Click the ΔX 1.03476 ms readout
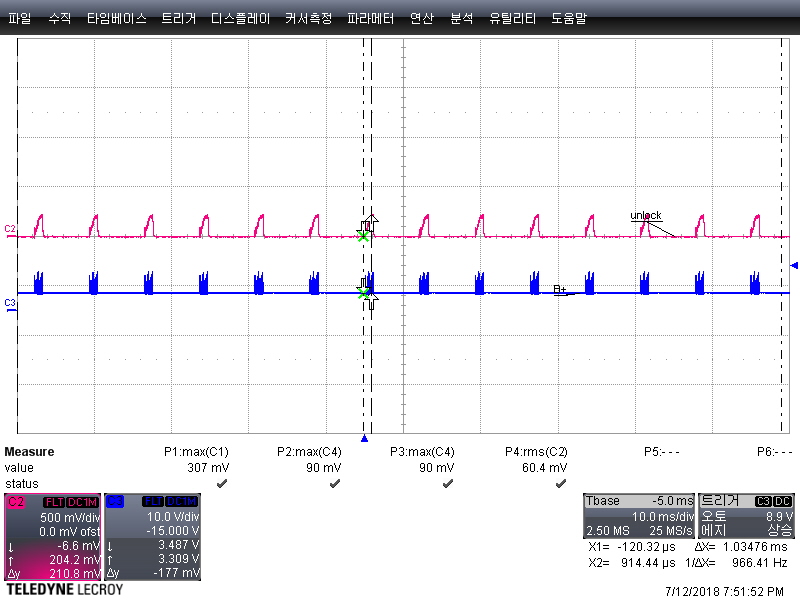The height and width of the screenshot is (600, 800). click(741, 547)
